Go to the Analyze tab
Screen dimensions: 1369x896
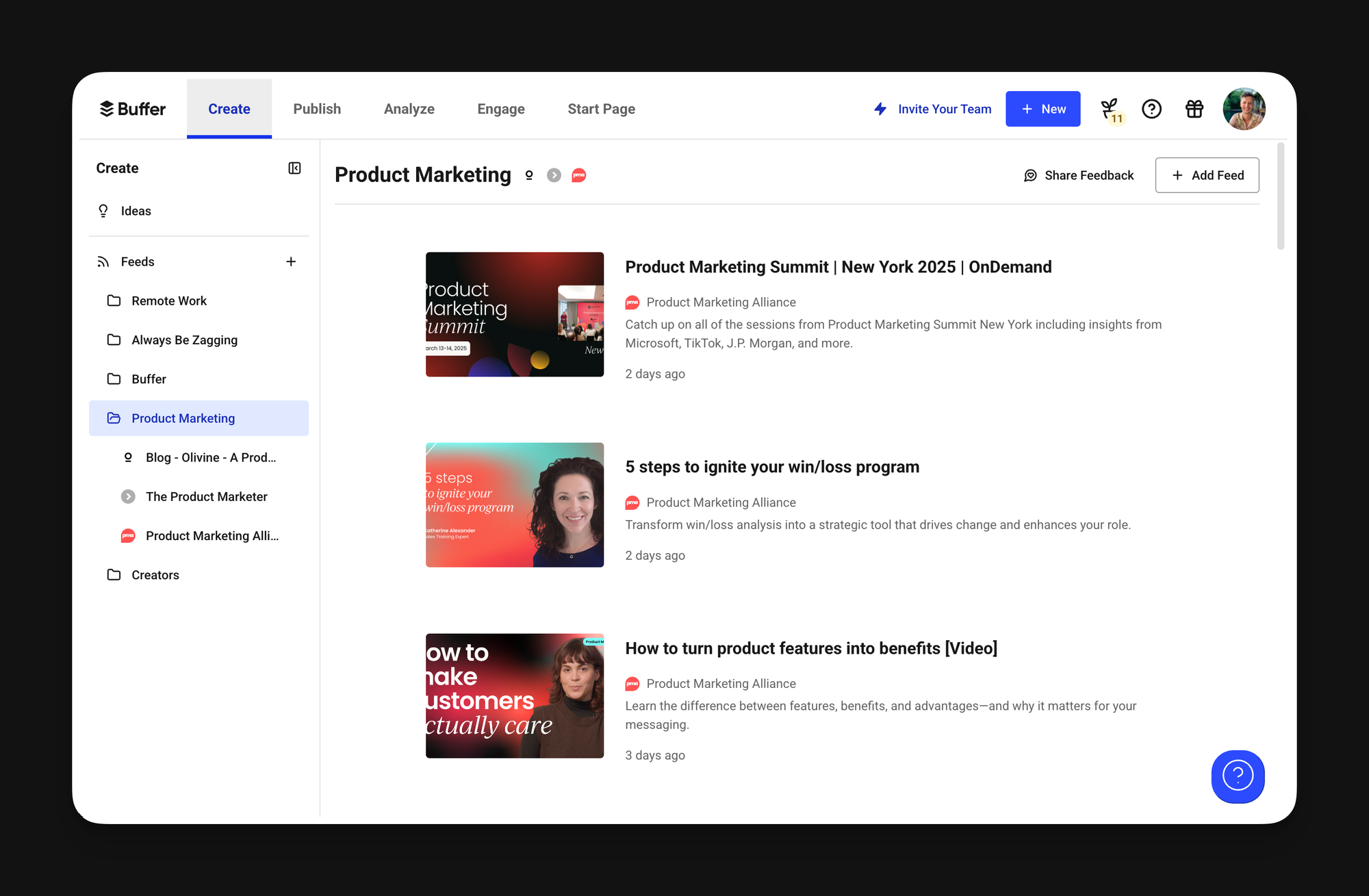409,109
